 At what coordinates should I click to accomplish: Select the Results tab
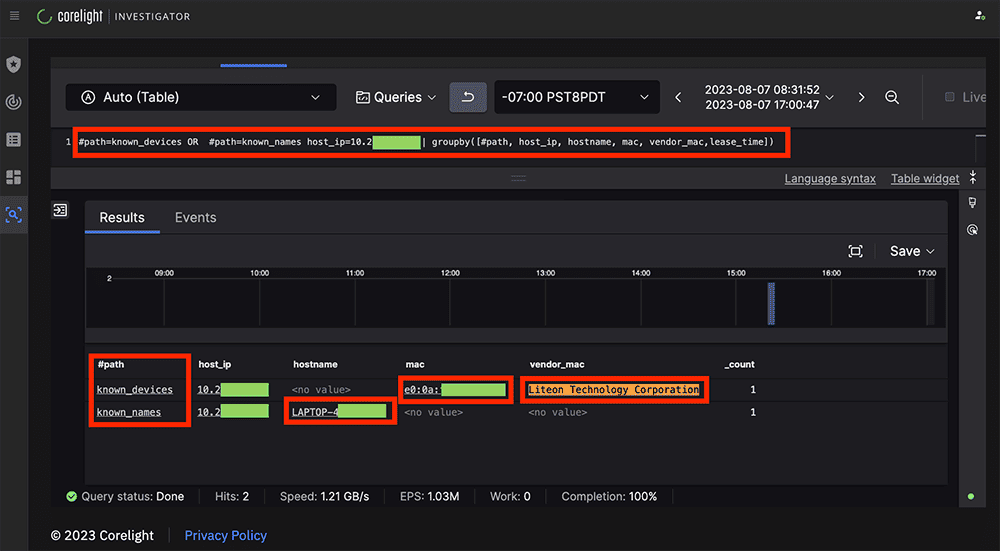[x=122, y=217]
